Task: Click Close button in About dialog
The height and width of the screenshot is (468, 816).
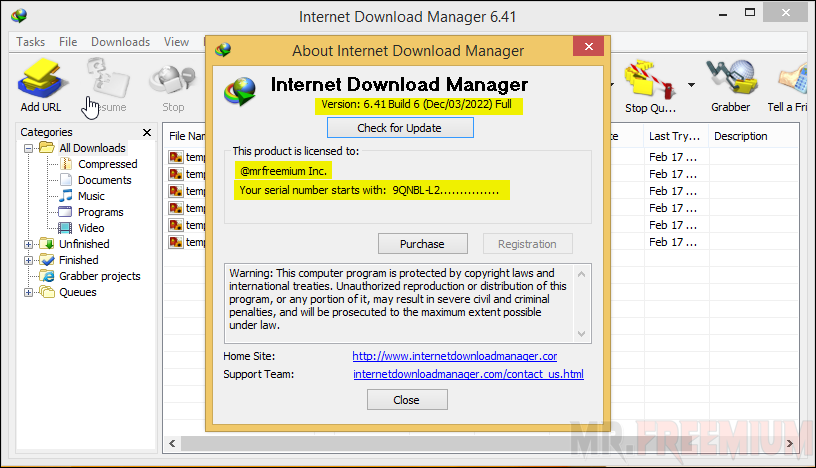Action: pyautogui.click(x=407, y=400)
